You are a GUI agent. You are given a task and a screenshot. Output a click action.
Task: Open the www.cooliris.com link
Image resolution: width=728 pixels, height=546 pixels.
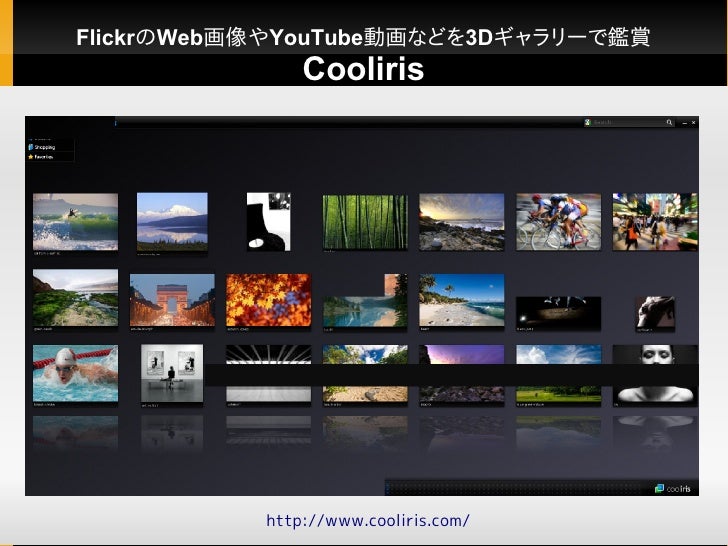pos(368,520)
